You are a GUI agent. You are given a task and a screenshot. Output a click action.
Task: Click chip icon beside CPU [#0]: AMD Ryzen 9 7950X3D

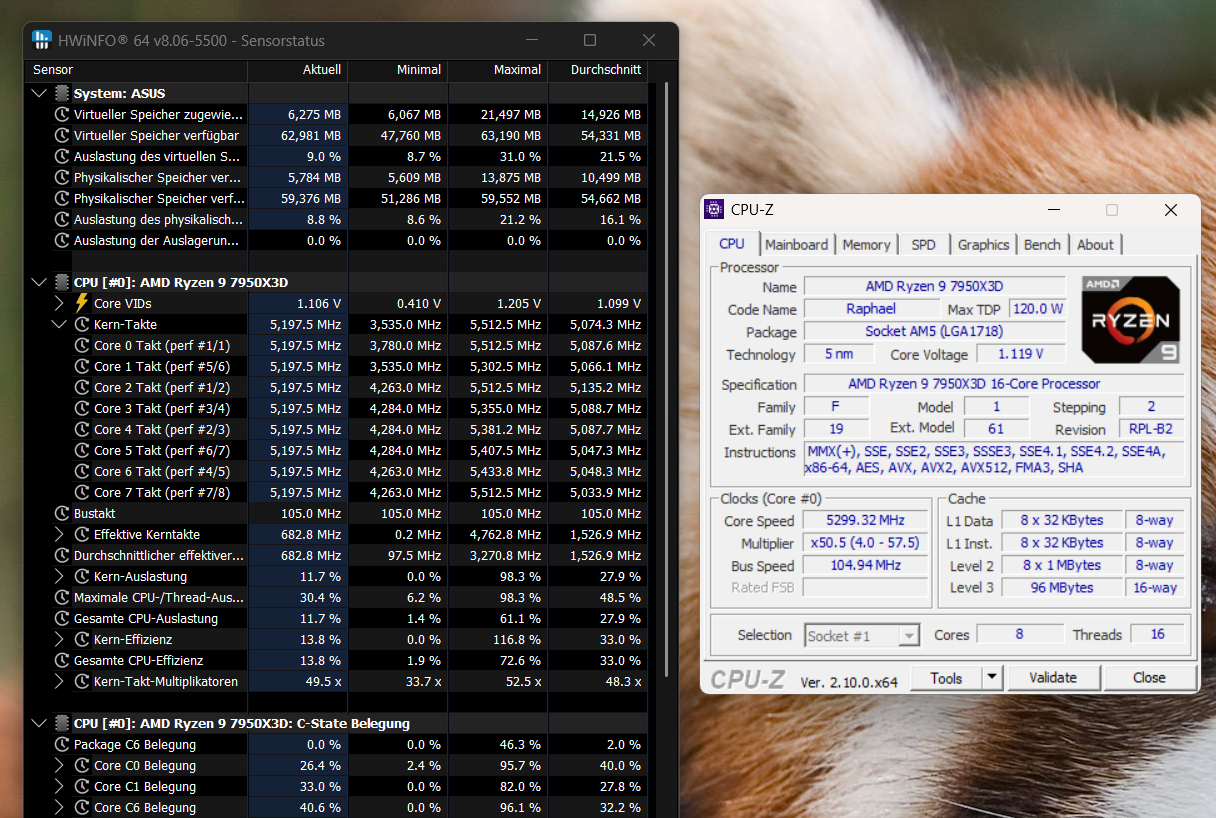pos(62,282)
